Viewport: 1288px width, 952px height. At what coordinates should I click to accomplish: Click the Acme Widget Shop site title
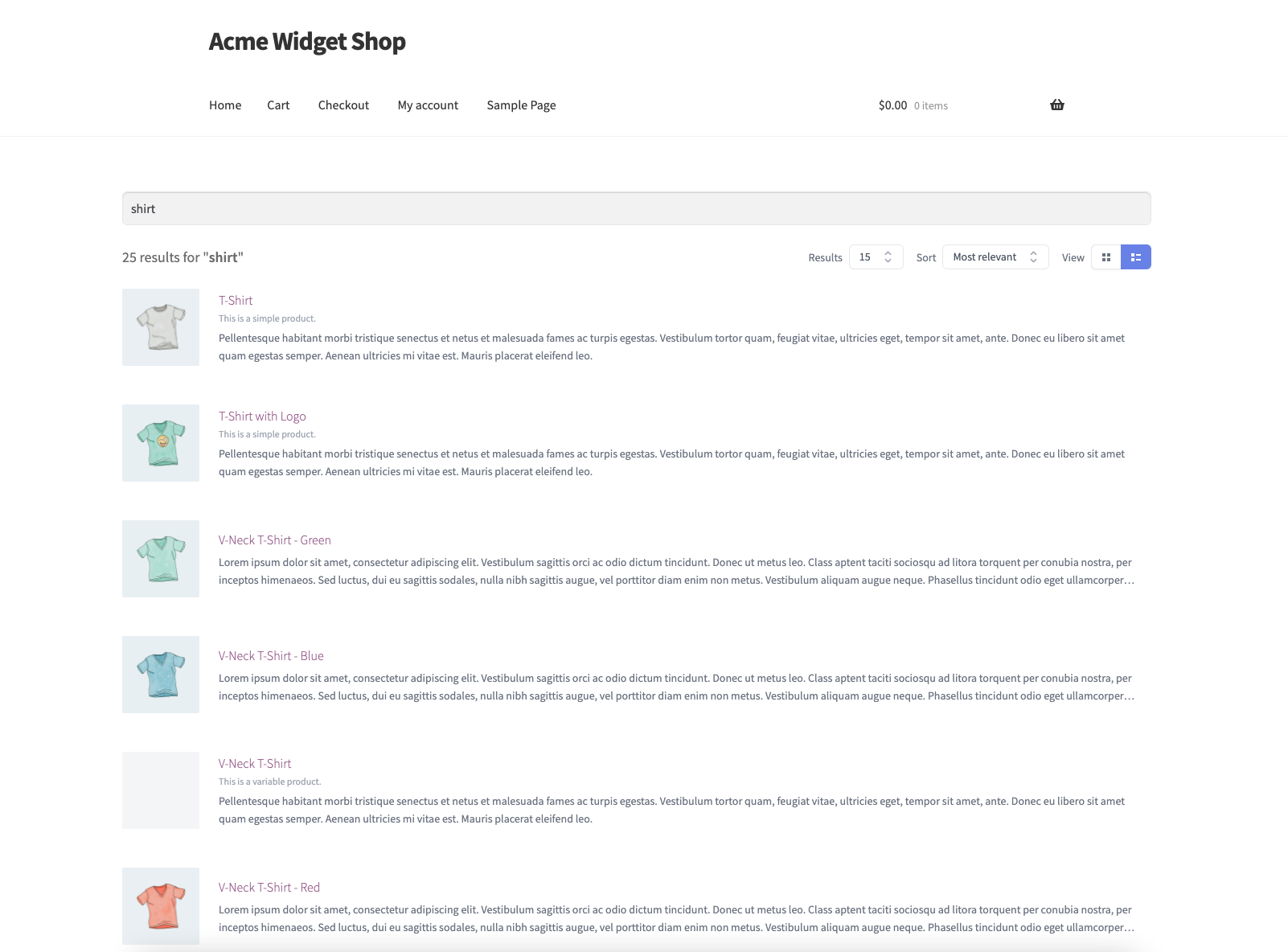307,41
